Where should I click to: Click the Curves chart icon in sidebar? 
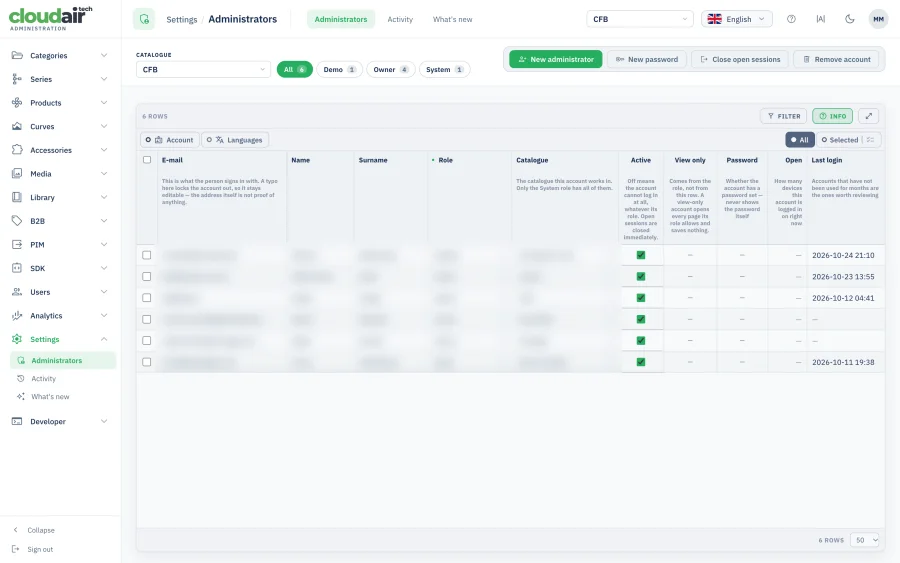click(17, 126)
